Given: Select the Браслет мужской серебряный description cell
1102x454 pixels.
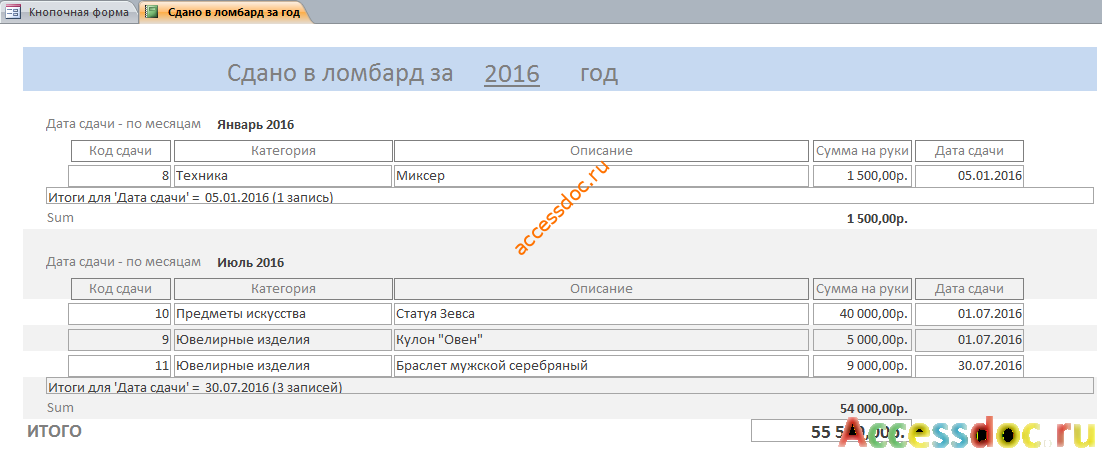Looking at the screenshot, I should [x=602, y=365].
